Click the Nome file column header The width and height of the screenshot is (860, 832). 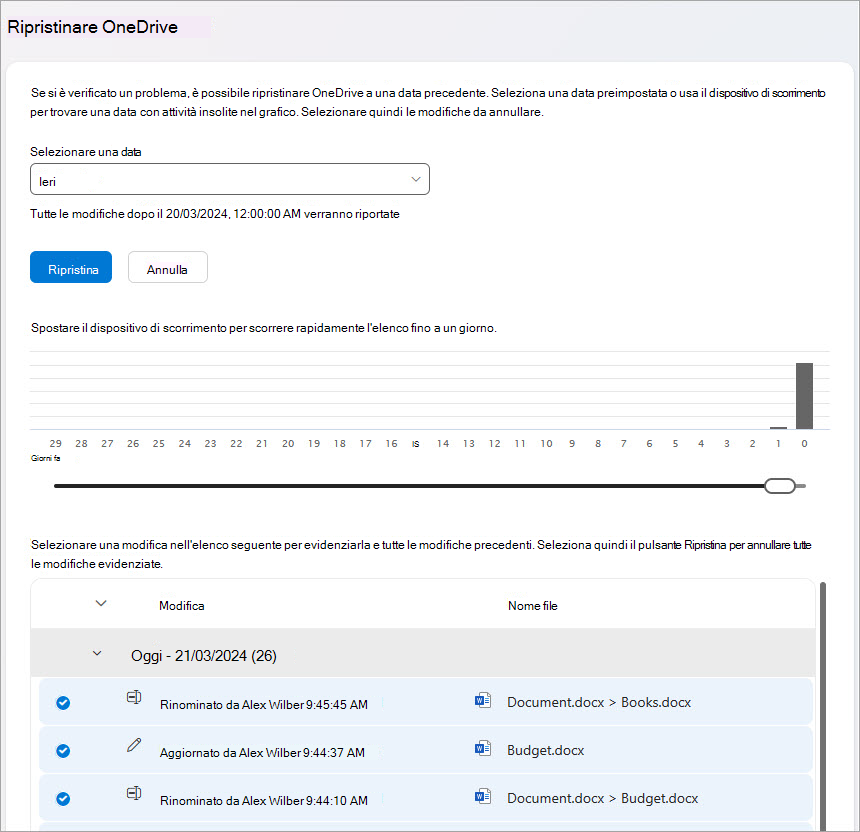533,606
